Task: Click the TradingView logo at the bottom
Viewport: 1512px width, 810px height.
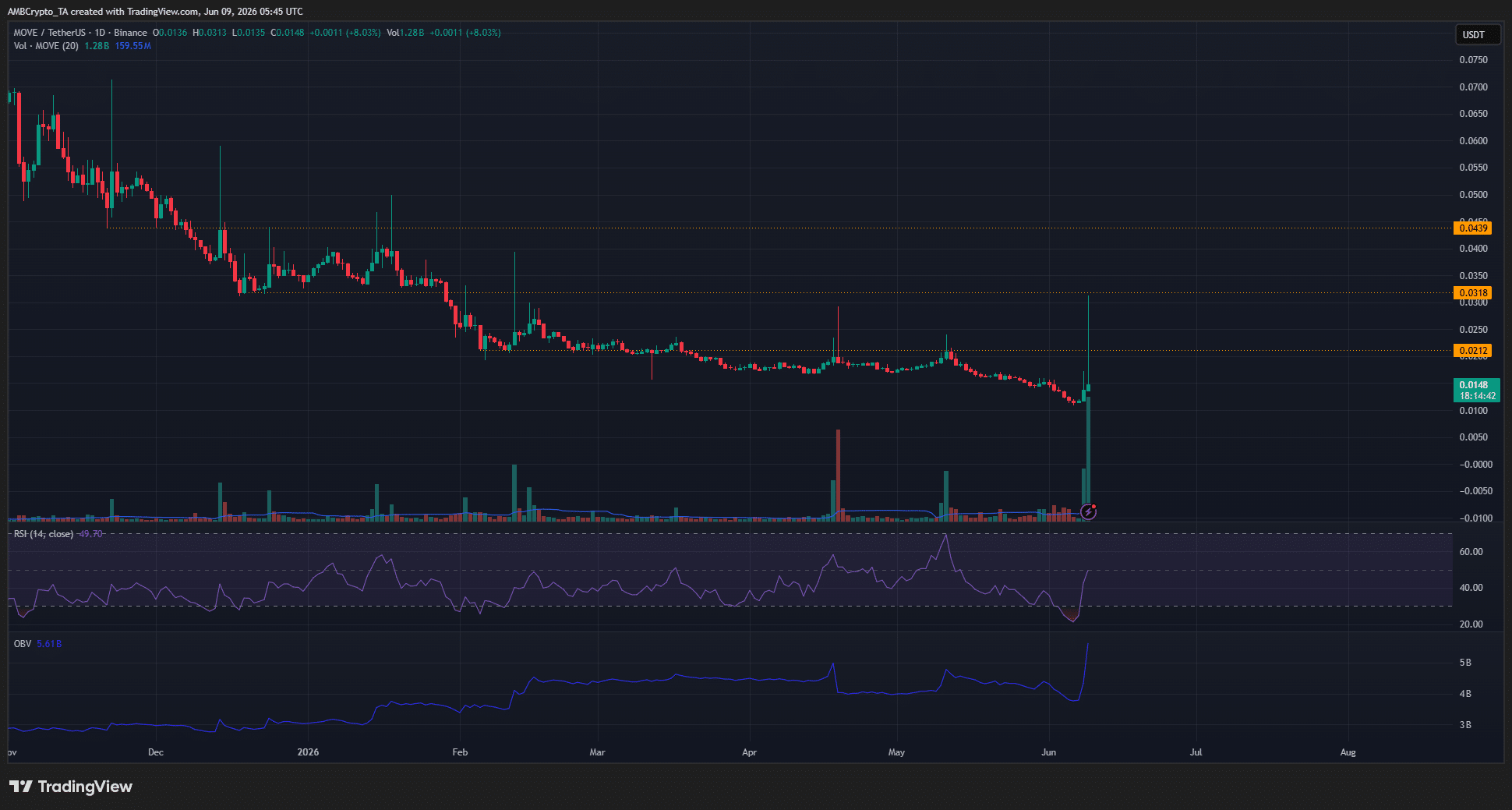Action: click(x=71, y=787)
